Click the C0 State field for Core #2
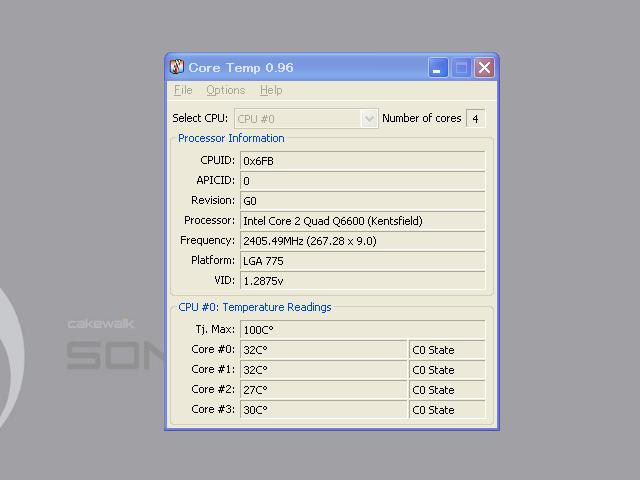The width and height of the screenshot is (640, 480). click(447, 390)
